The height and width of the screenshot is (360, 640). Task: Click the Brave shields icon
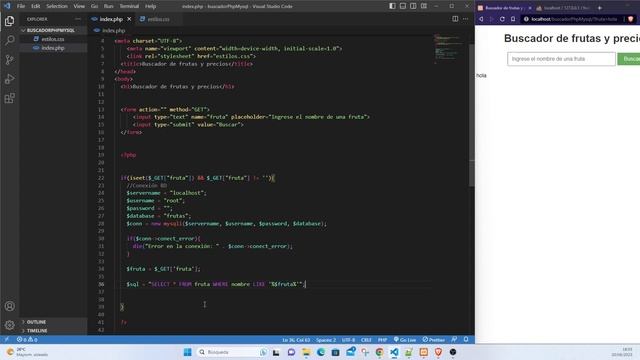coord(631,19)
